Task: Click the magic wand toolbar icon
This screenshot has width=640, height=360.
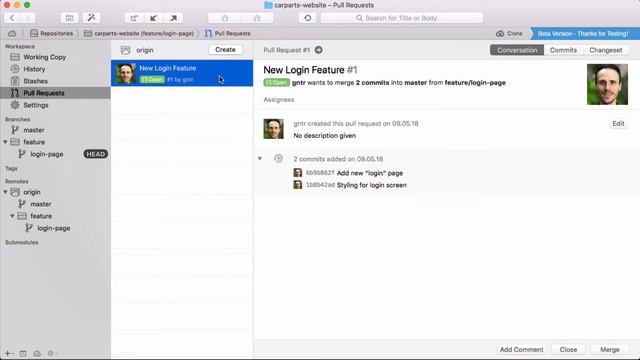Action: pos(91,18)
